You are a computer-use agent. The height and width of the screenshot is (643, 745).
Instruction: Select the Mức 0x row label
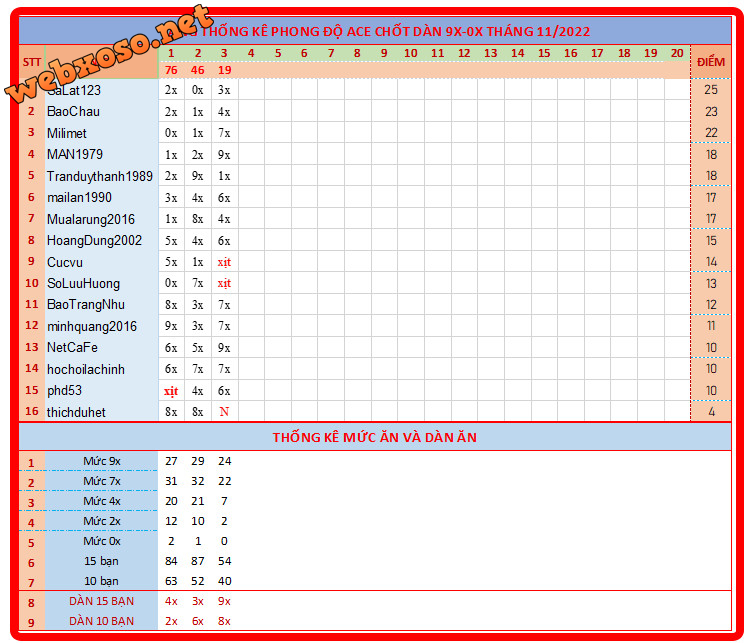pyautogui.click(x=102, y=541)
